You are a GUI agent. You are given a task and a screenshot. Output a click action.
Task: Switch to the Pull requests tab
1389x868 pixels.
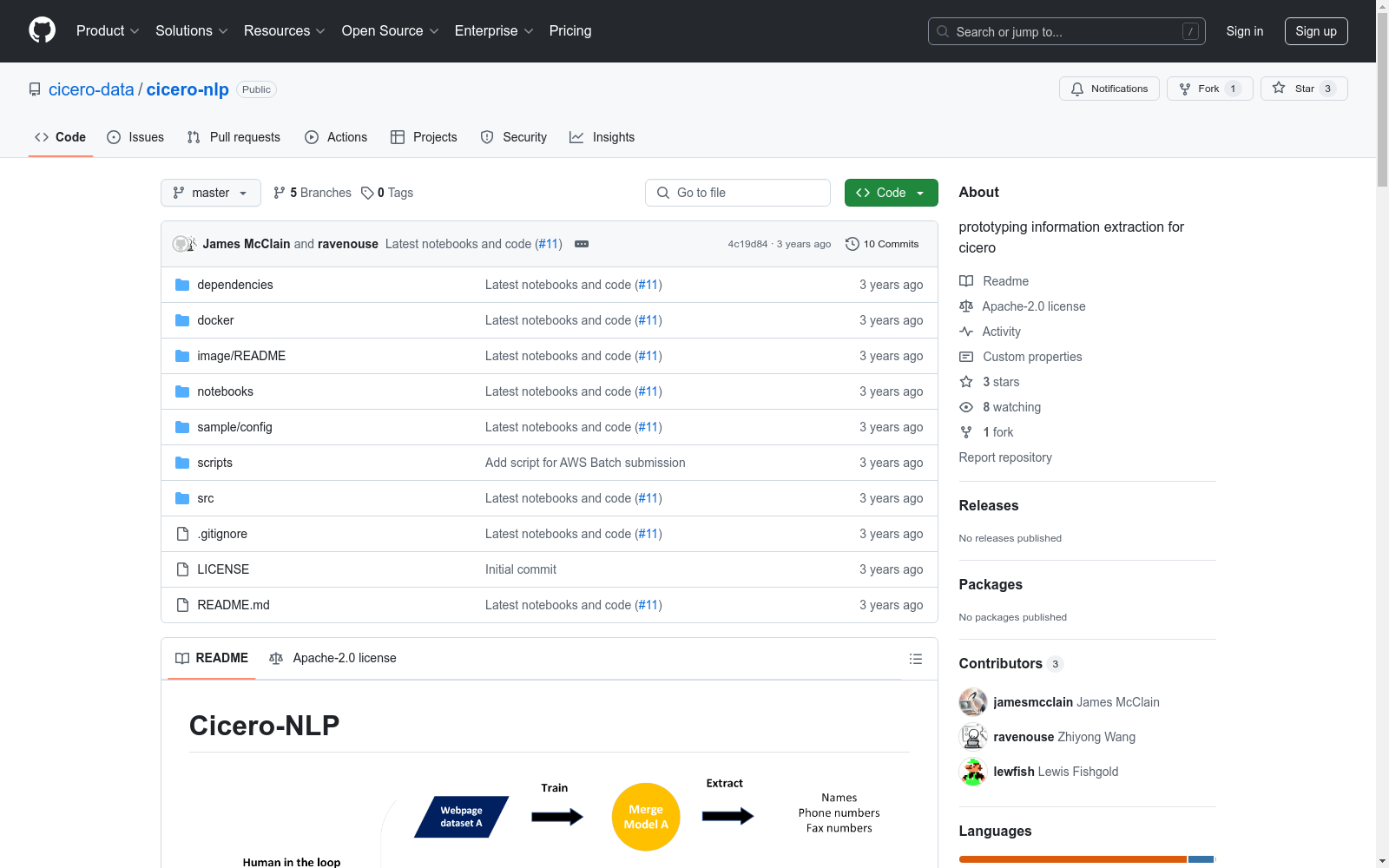pos(234,137)
